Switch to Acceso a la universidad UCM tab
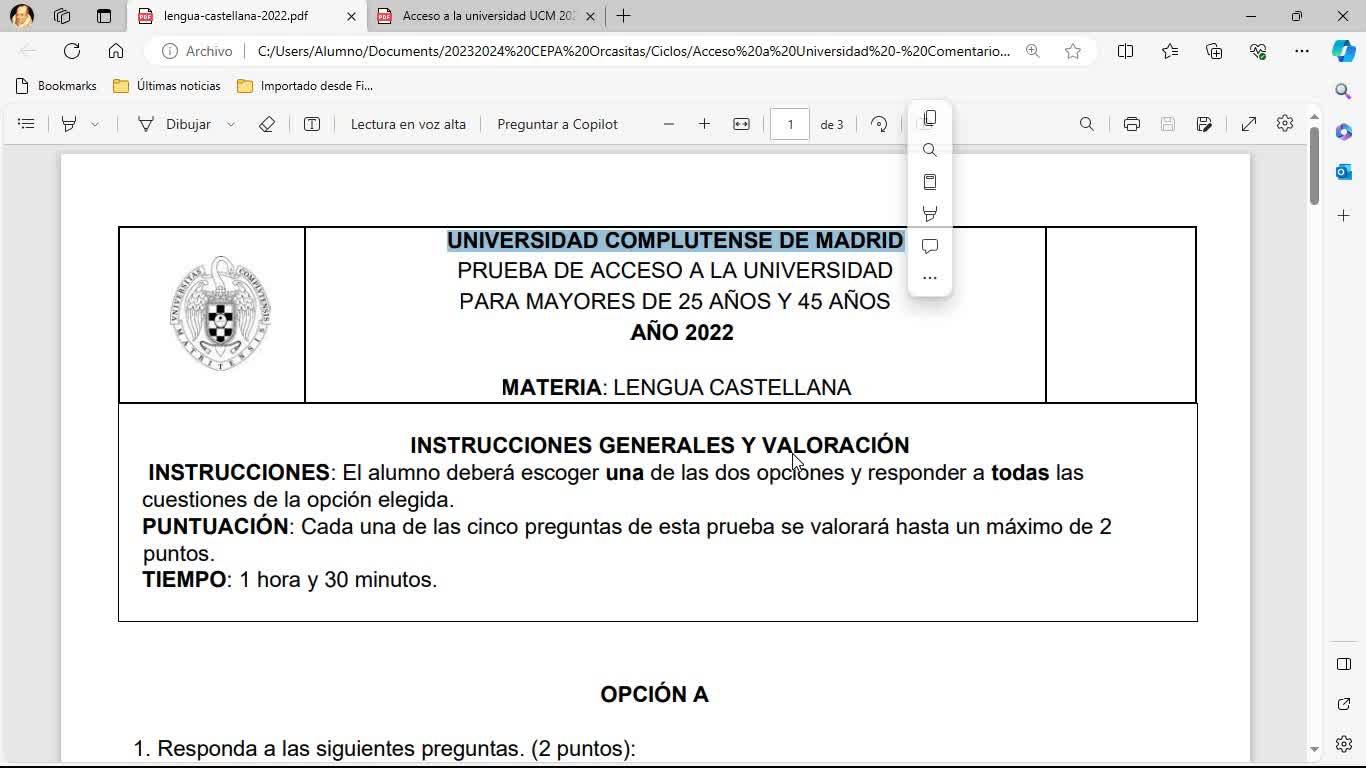Screen dimensions: 1366x768 click(488, 16)
